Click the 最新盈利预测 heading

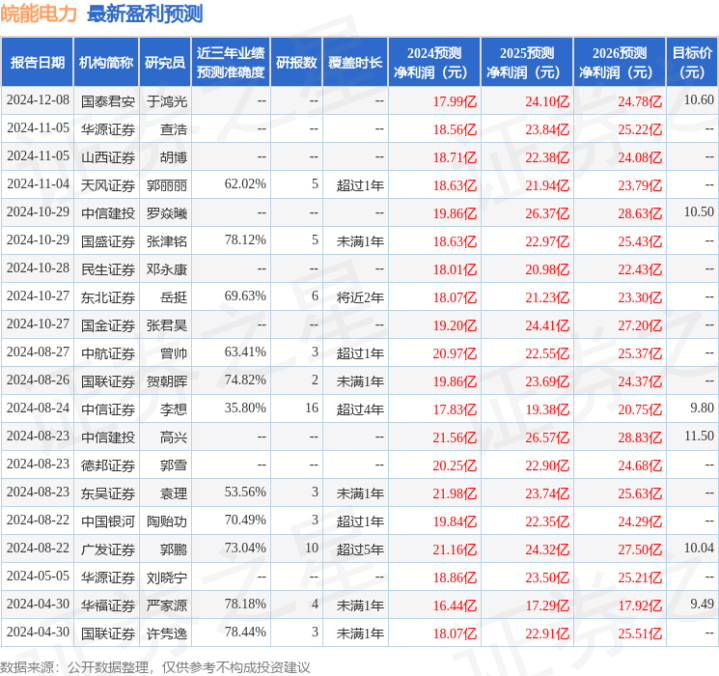(x=145, y=14)
